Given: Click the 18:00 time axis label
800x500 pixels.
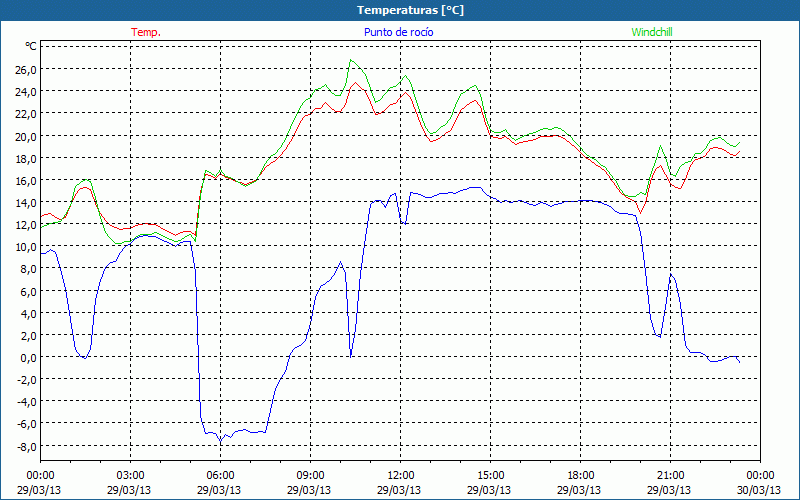Looking at the screenshot, I should tap(581, 476).
